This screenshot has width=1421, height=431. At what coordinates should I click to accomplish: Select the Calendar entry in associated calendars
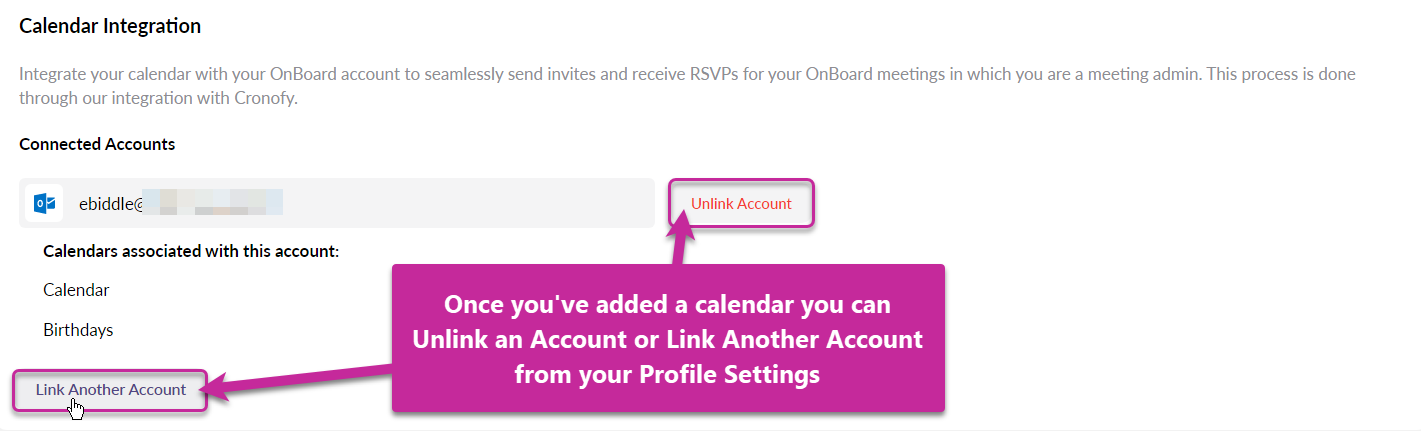tap(76, 290)
